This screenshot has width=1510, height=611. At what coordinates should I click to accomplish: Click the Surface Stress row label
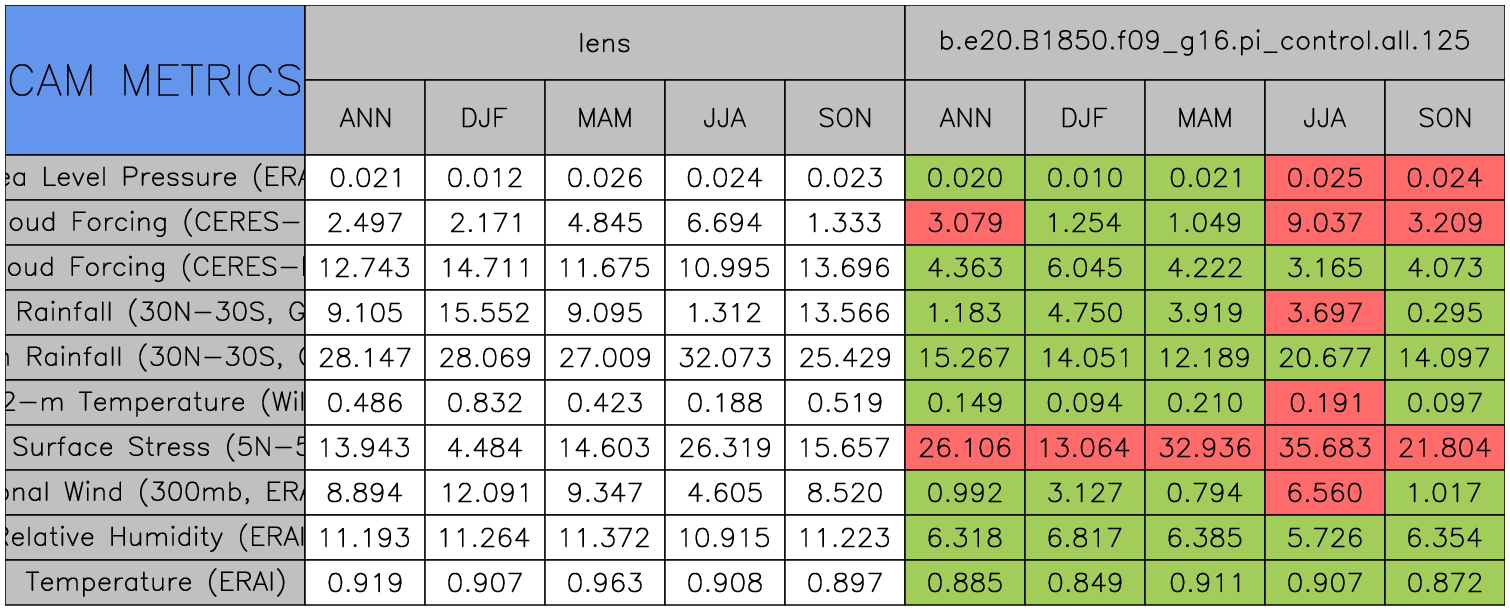click(x=154, y=448)
